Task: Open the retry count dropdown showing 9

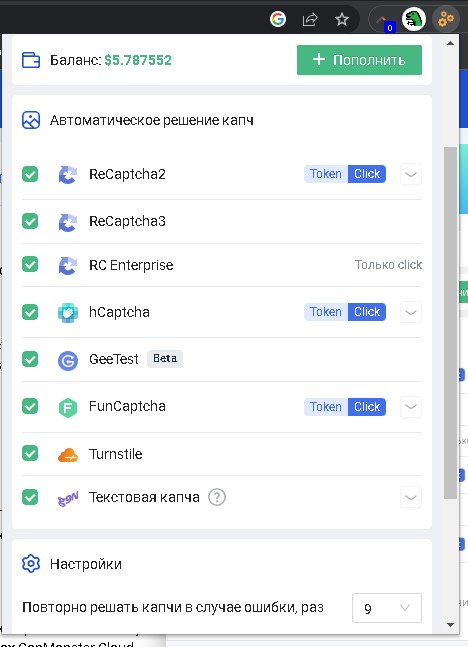Action: coord(387,608)
